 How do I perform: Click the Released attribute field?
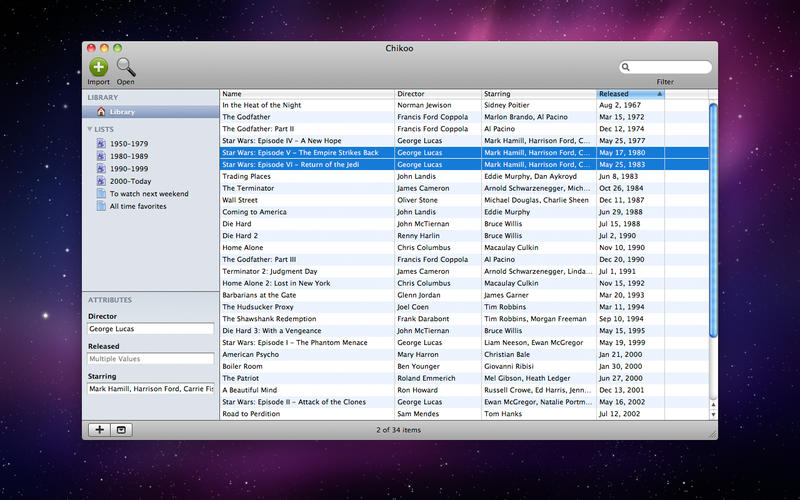(151, 359)
